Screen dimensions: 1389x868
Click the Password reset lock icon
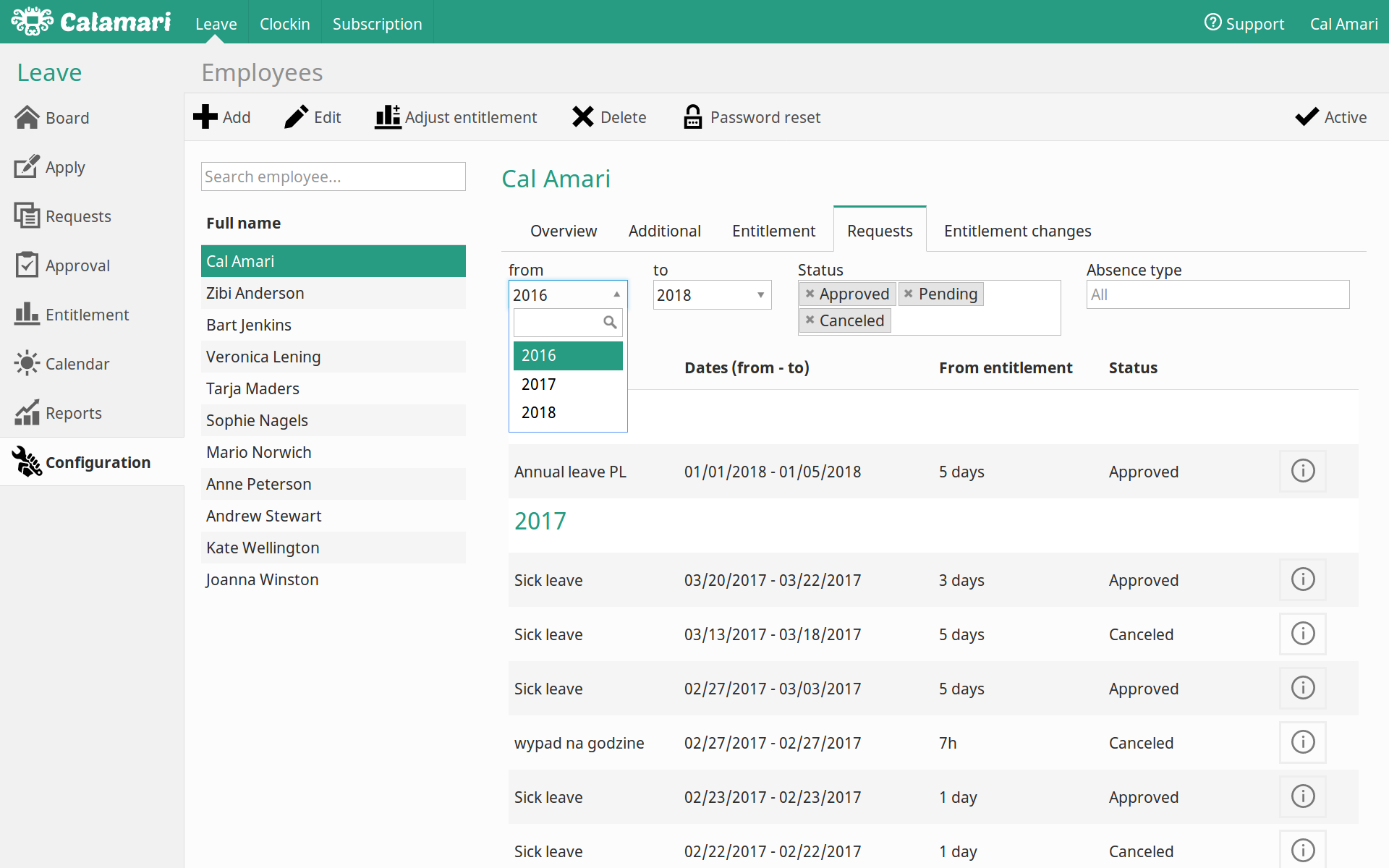692,117
